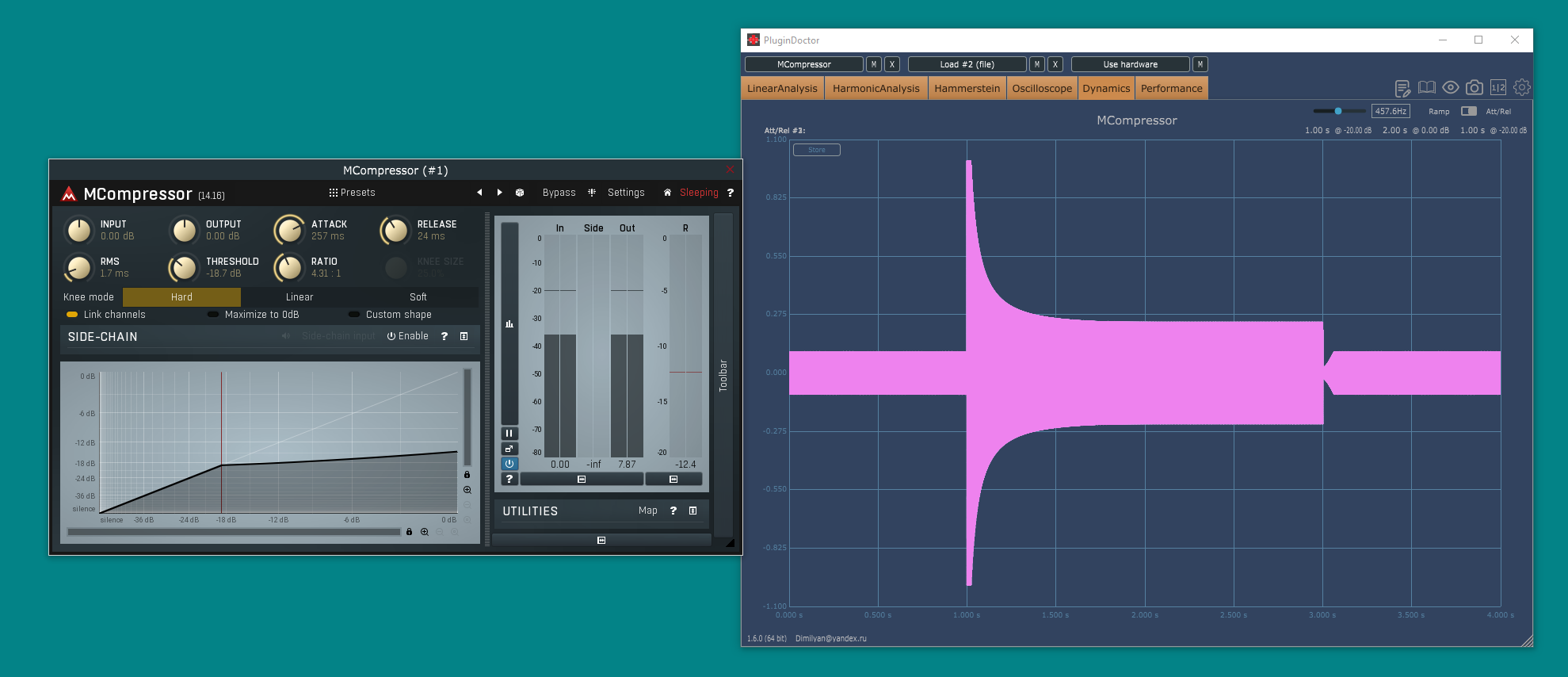Adjust the frequency slider near 457.6Hz
Image resolution: width=1568 pixels, height=677 pixels.
tap(1338, 112)
